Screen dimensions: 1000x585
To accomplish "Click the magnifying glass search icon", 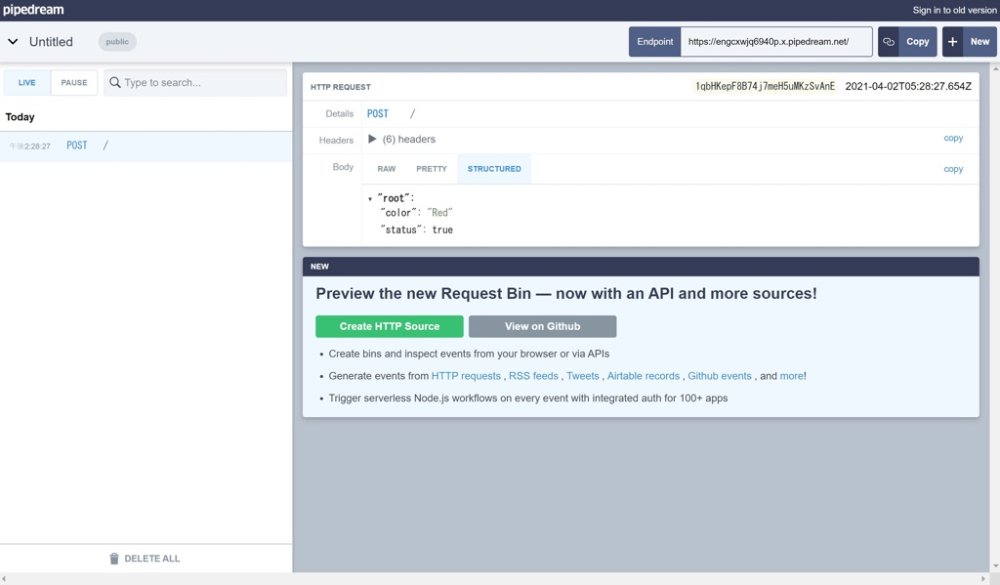I will click(117, 82).
